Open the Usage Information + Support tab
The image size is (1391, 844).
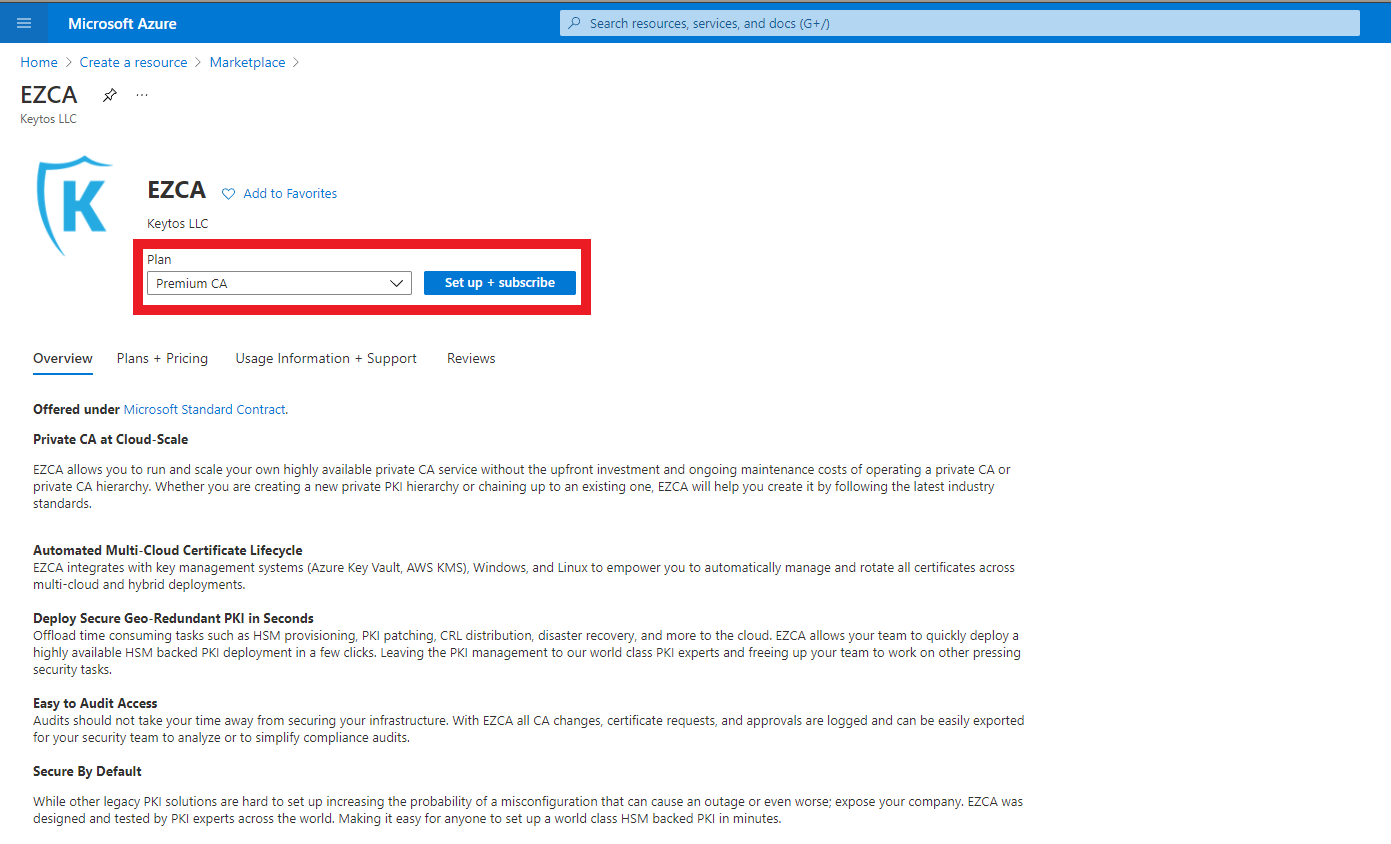click(x=326, y=358)
